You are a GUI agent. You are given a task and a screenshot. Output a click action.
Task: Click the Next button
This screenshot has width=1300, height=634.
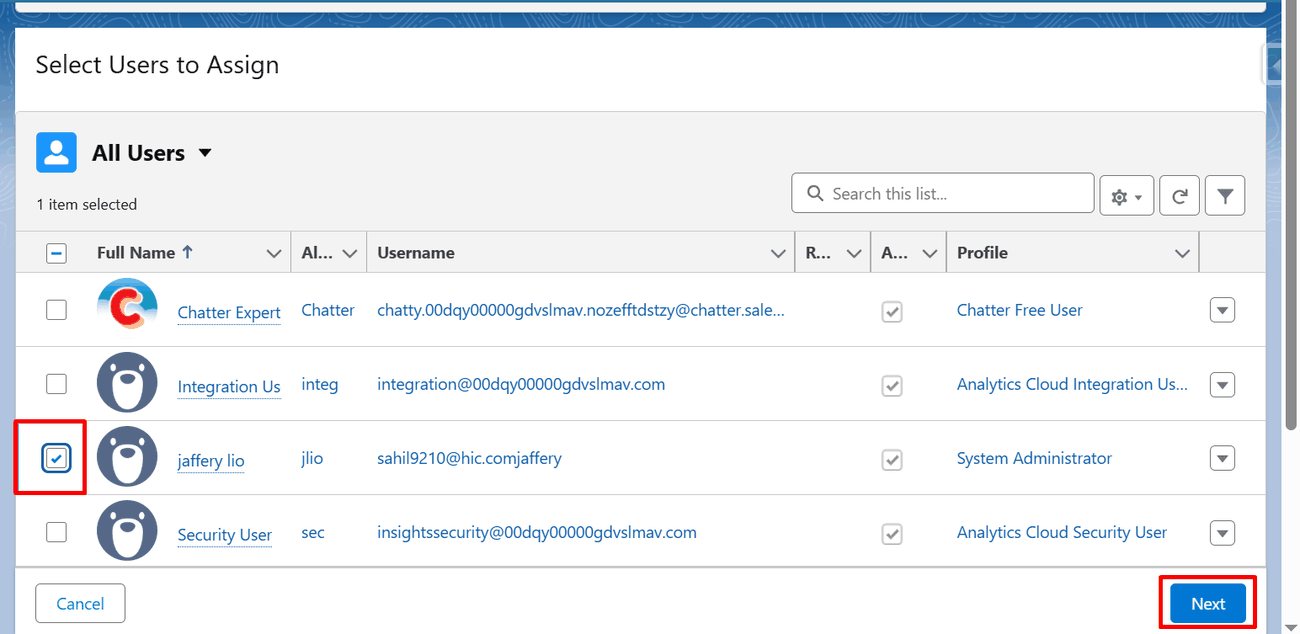(x=1208, y=603)
